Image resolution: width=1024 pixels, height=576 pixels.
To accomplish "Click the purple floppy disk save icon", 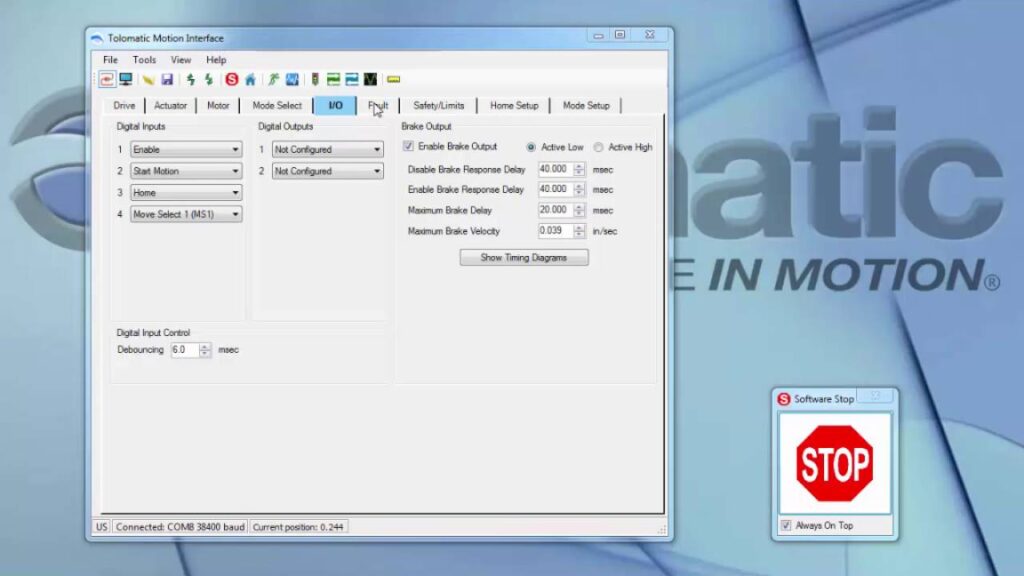I will pyautogui.click(x=167, y=79).
